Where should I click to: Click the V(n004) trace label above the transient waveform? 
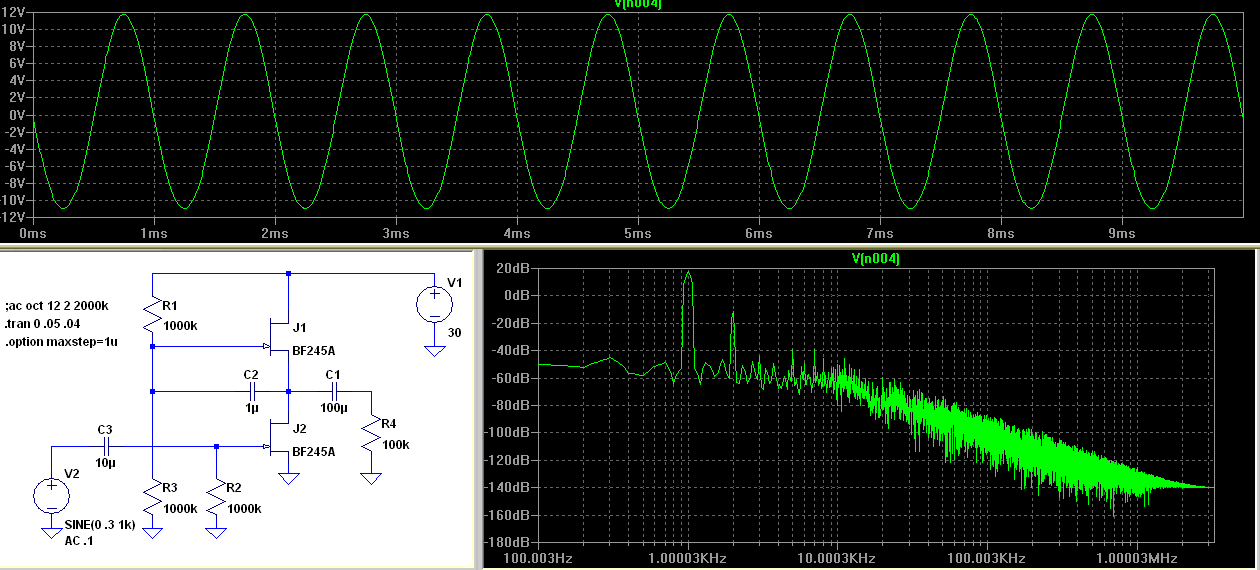click(x=638, y=4)
